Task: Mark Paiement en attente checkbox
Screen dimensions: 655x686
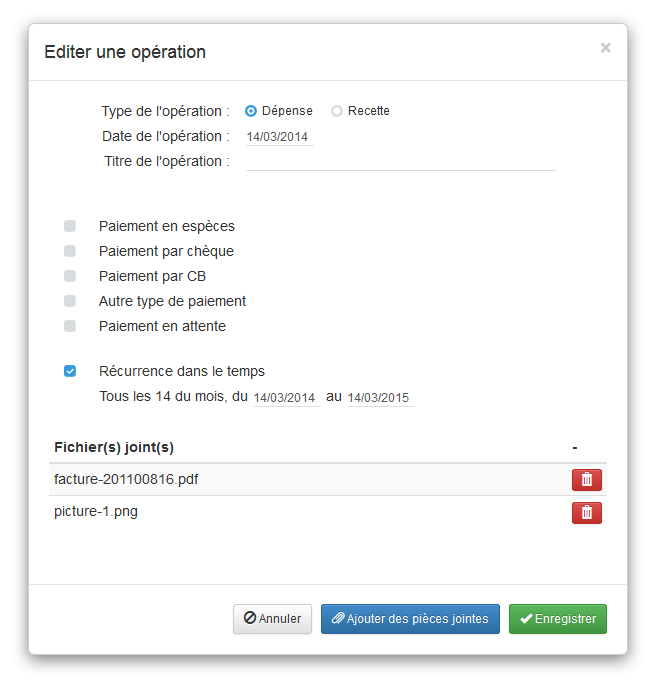Action: pyautogui.click(x=70, y=326)
